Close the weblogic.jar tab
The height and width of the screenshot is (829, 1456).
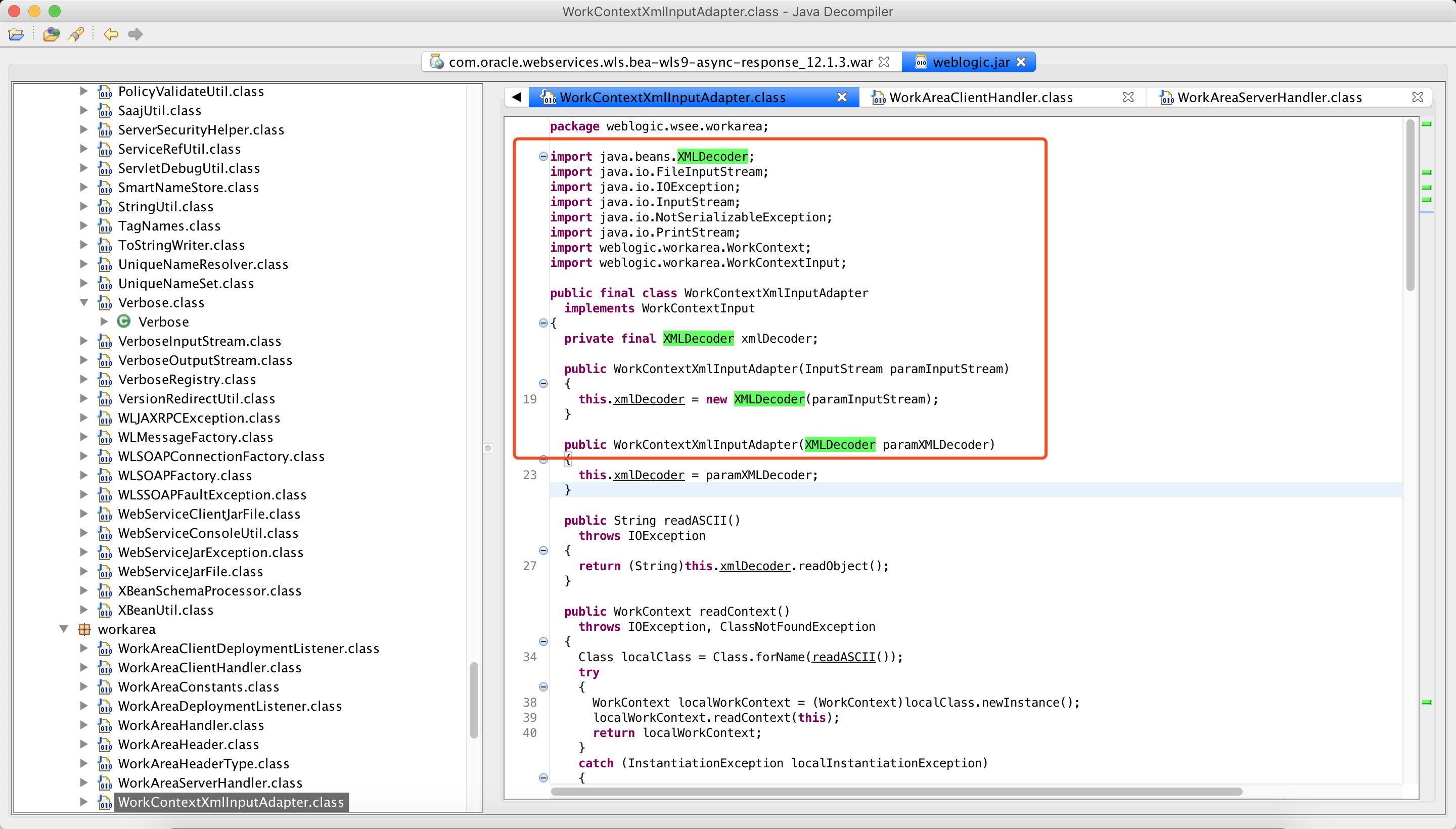coord(1022,62)
